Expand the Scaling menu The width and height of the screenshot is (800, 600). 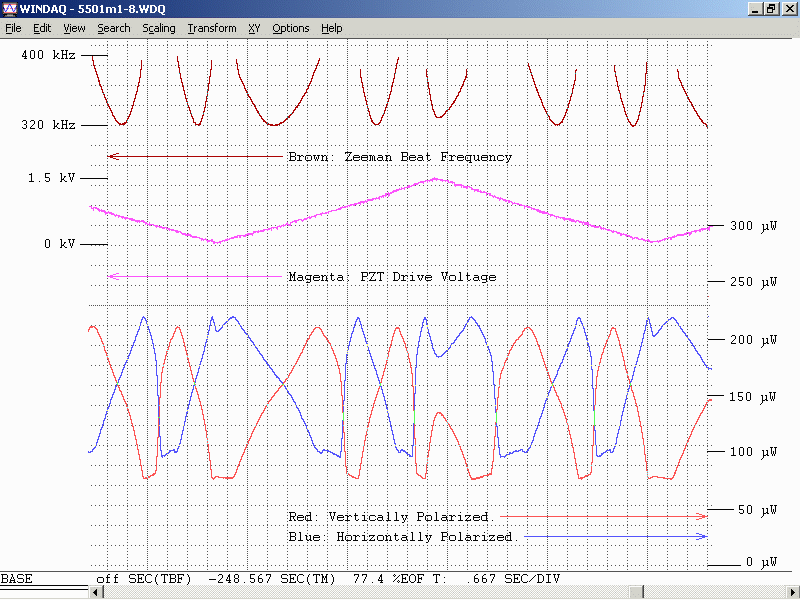point(158,28)
